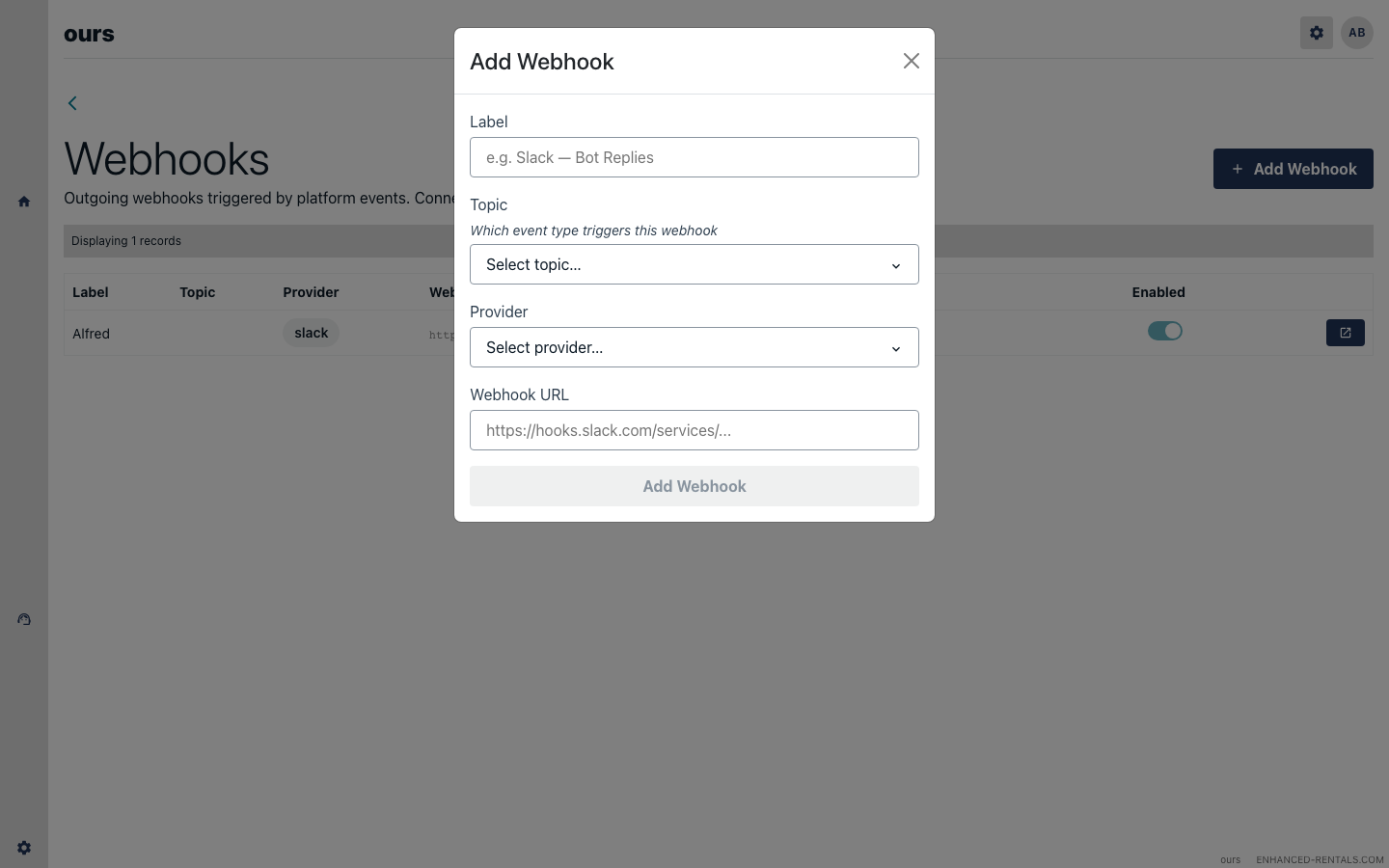Screen dimensions: 1389x868
Task: Go back using the left chevron arrow
Action: click(72, 103)
